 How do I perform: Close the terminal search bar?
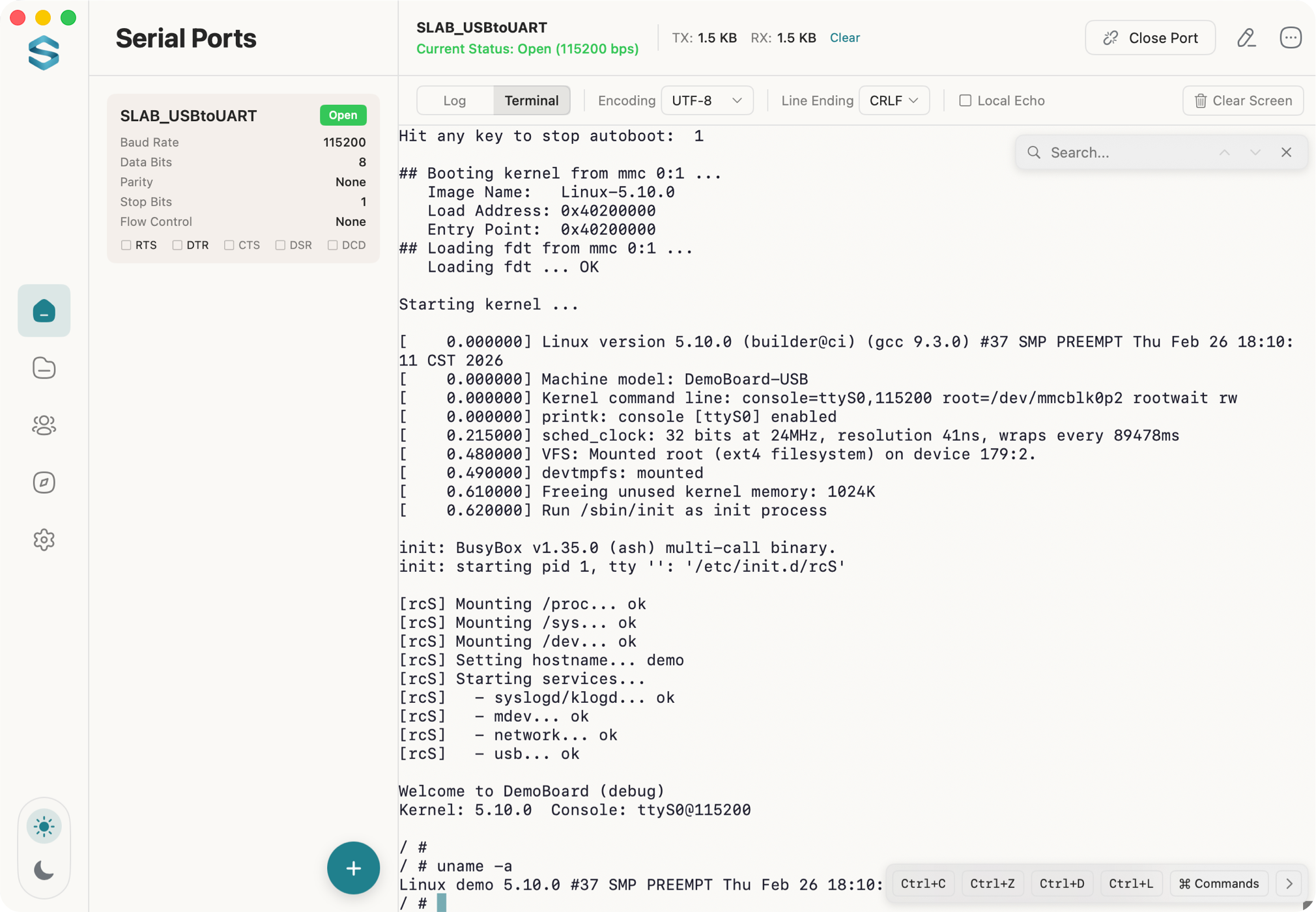[1287, 152]
